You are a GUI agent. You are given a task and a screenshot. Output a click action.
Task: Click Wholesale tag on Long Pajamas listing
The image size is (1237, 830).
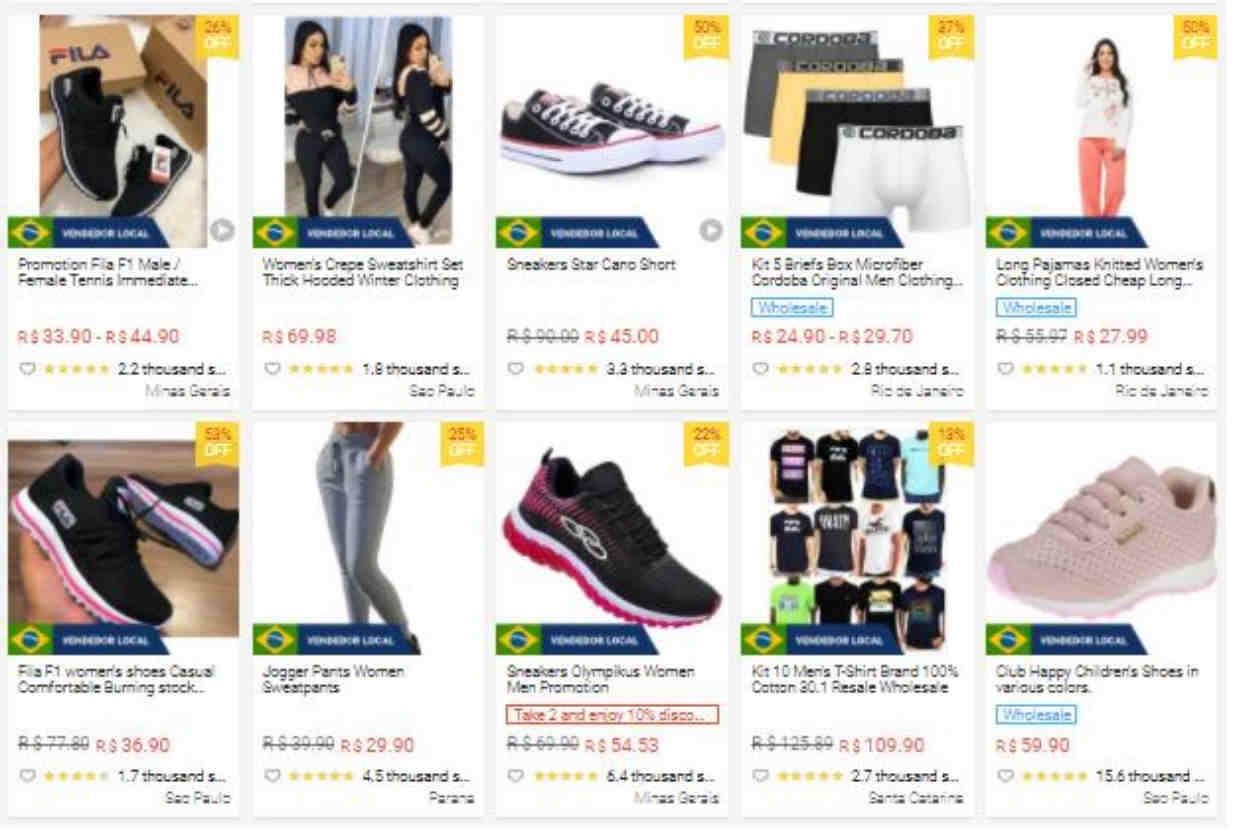(x=1037, y=308)
